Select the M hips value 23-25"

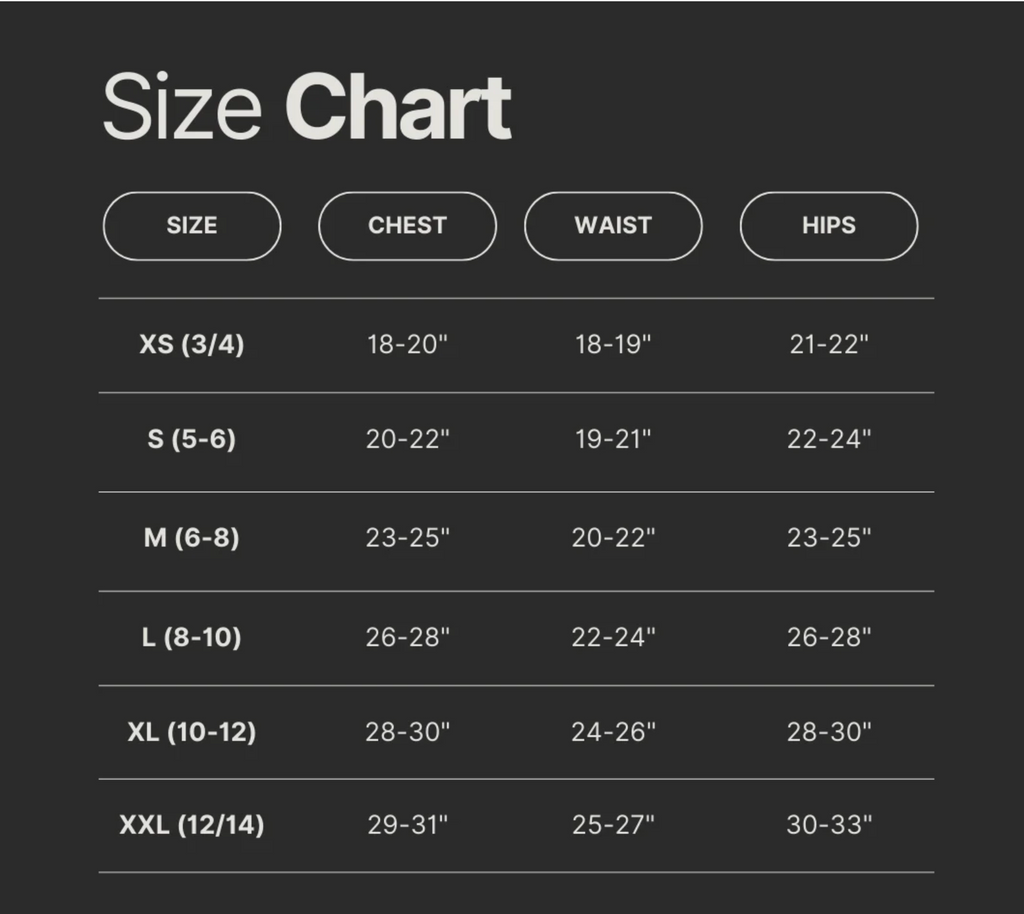click(829, 538)
